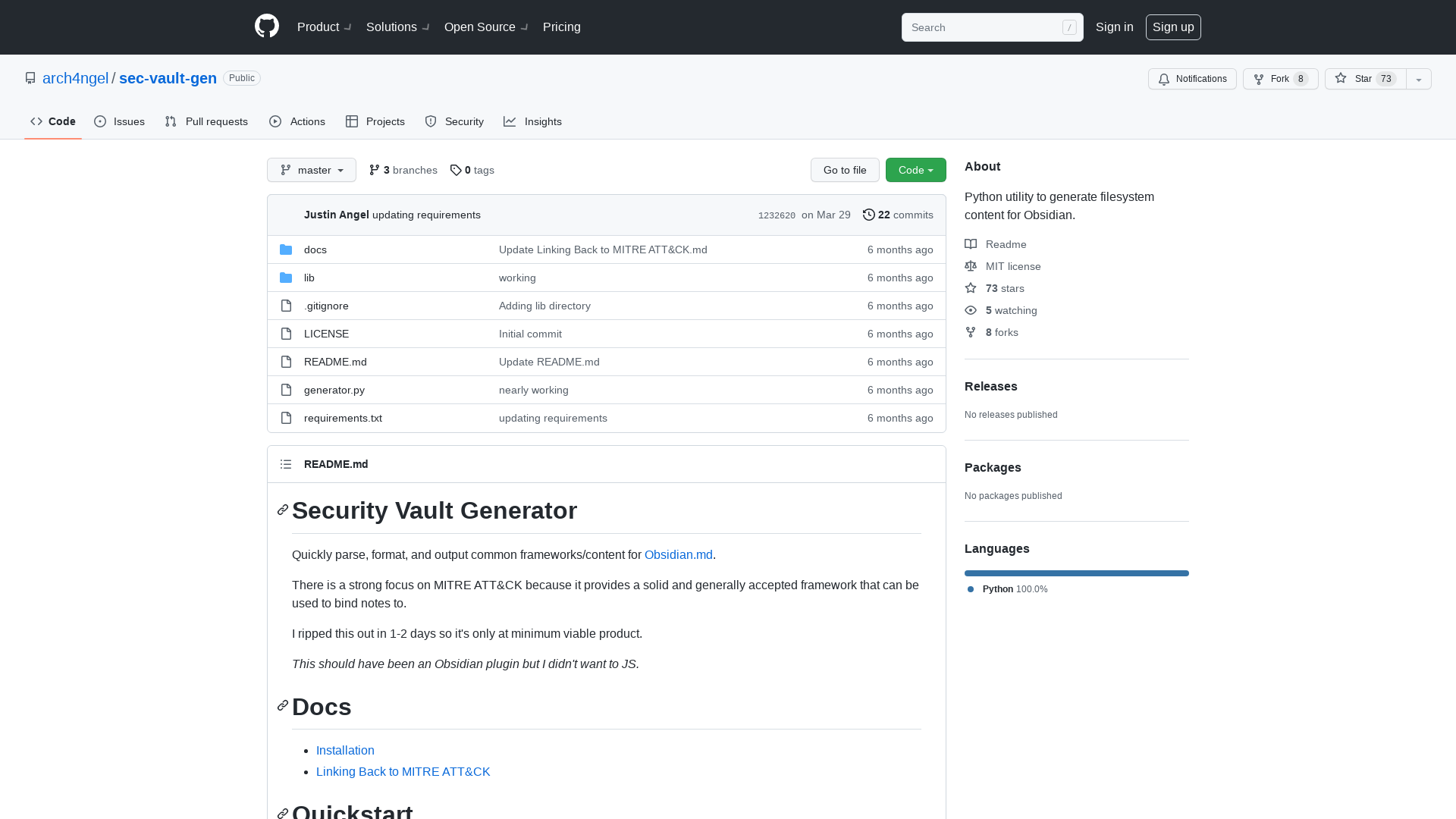Star the sec-vault-gen repository
Image resolution: width=1456 pixels, height=819 pixels.
tap(1365, 79)
